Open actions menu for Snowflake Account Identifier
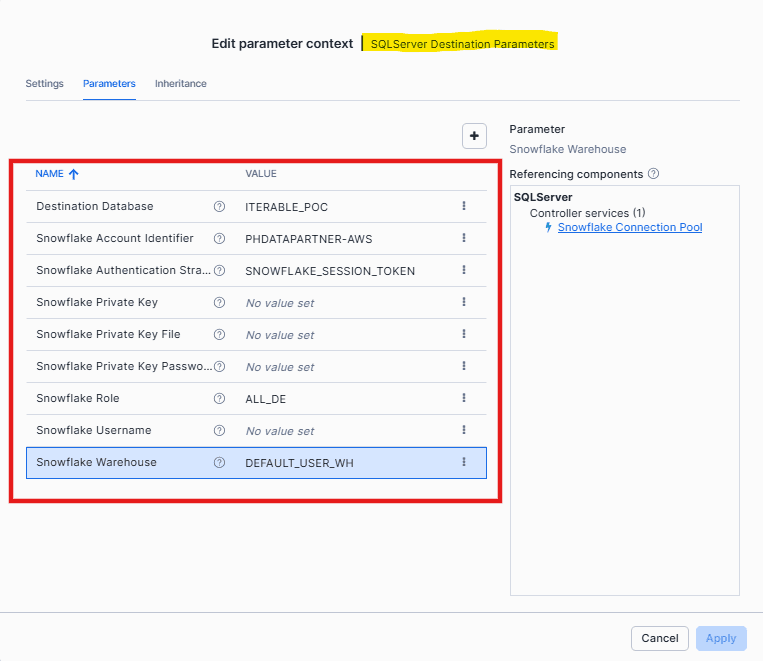This screenshot has width=763, height=661. [464, 238]
